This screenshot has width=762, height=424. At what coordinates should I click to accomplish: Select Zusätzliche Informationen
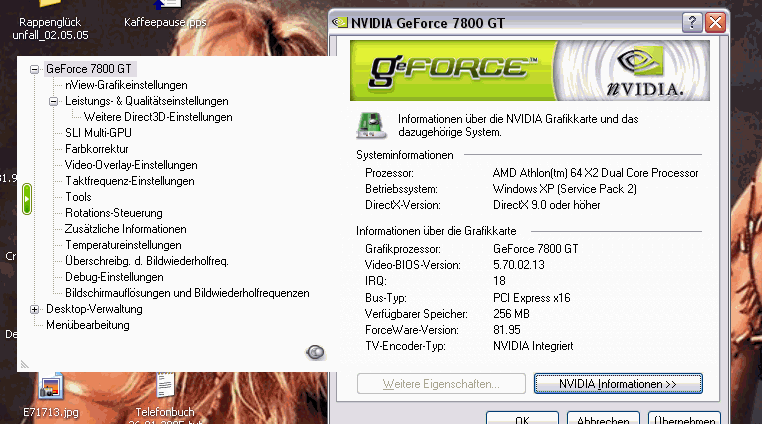126,230
